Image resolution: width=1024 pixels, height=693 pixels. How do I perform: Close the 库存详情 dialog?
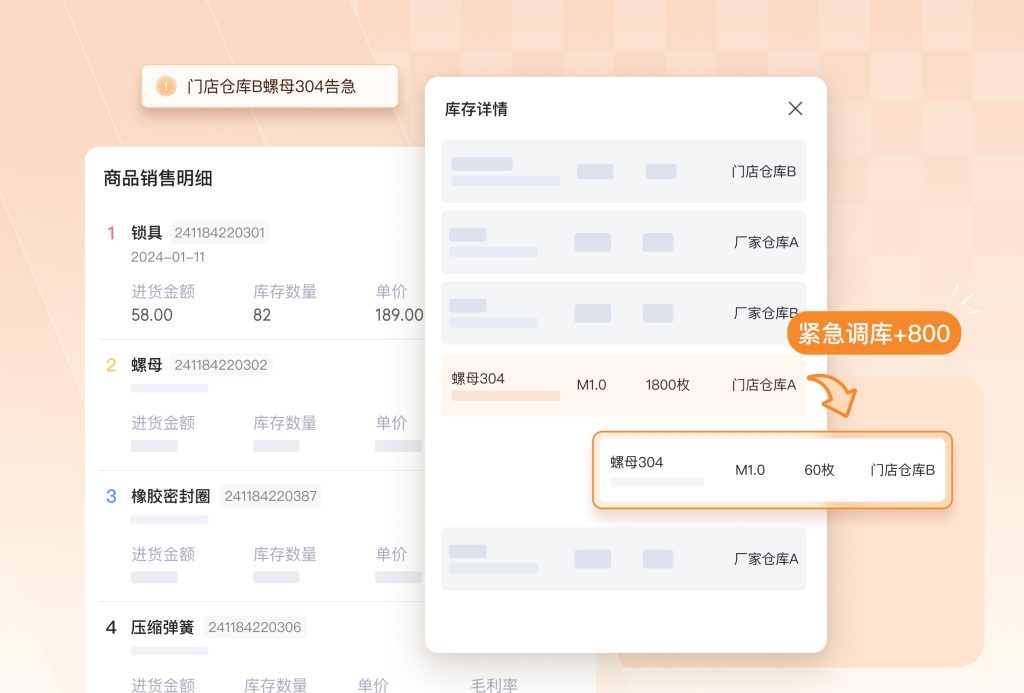coord(795,108)
